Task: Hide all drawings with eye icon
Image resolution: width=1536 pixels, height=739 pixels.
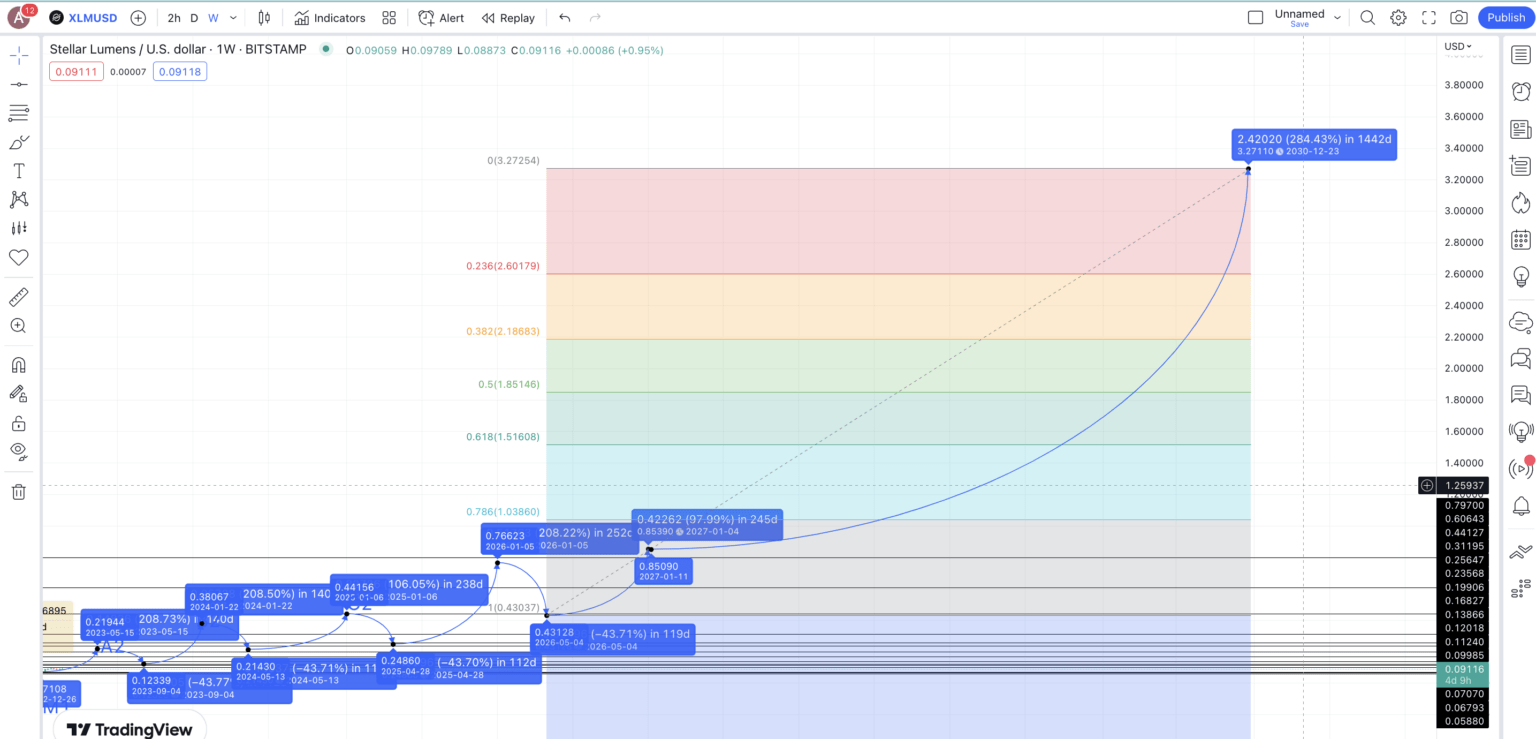Action: [18, 451]
